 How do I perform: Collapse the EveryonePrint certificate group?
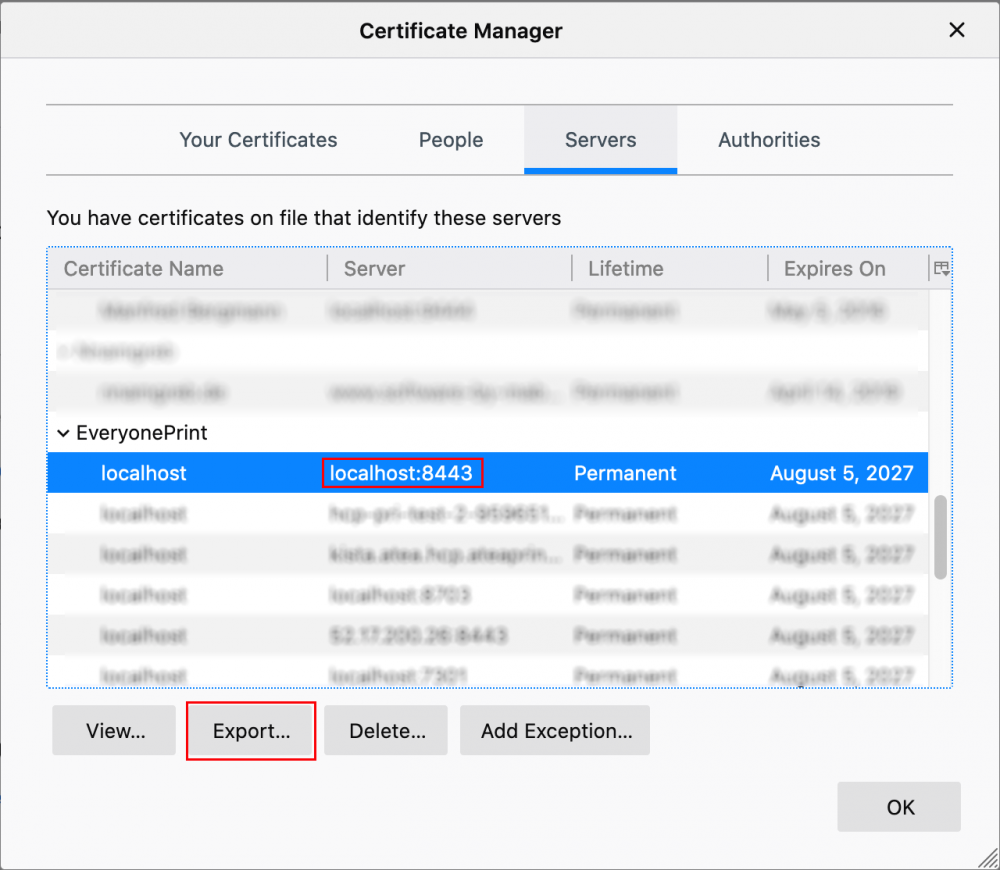tap(64, 433)
